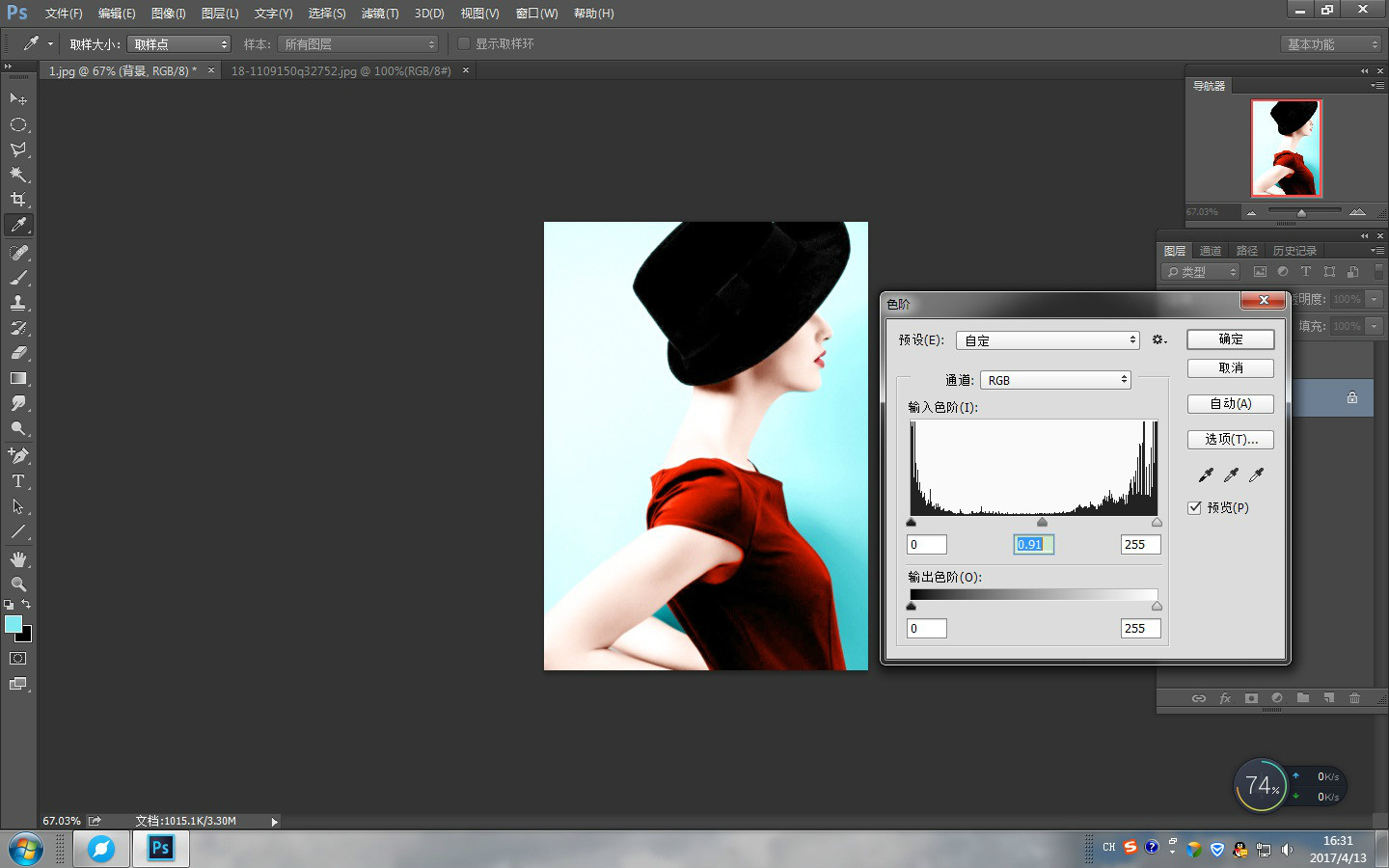Enable the Show Sampling Ring checkbox
1389x868 pixels.
click(464, 43)
